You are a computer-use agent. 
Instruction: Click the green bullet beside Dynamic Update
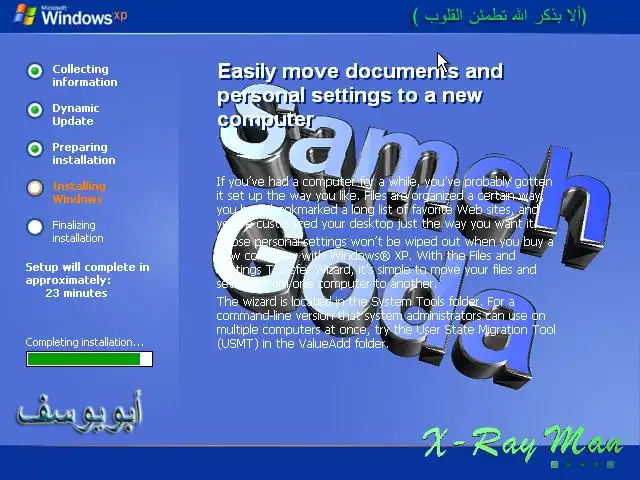click(x=35, y=110)
